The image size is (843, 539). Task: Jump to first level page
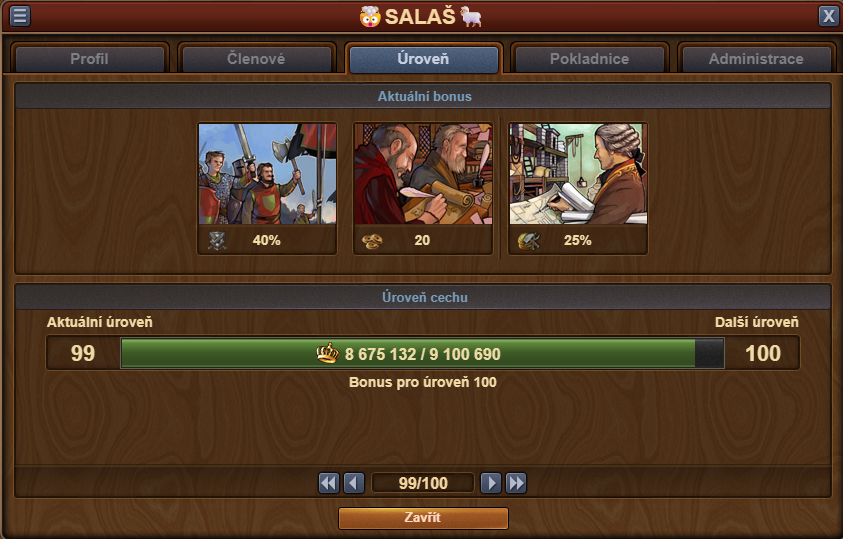tap(329, 483)
